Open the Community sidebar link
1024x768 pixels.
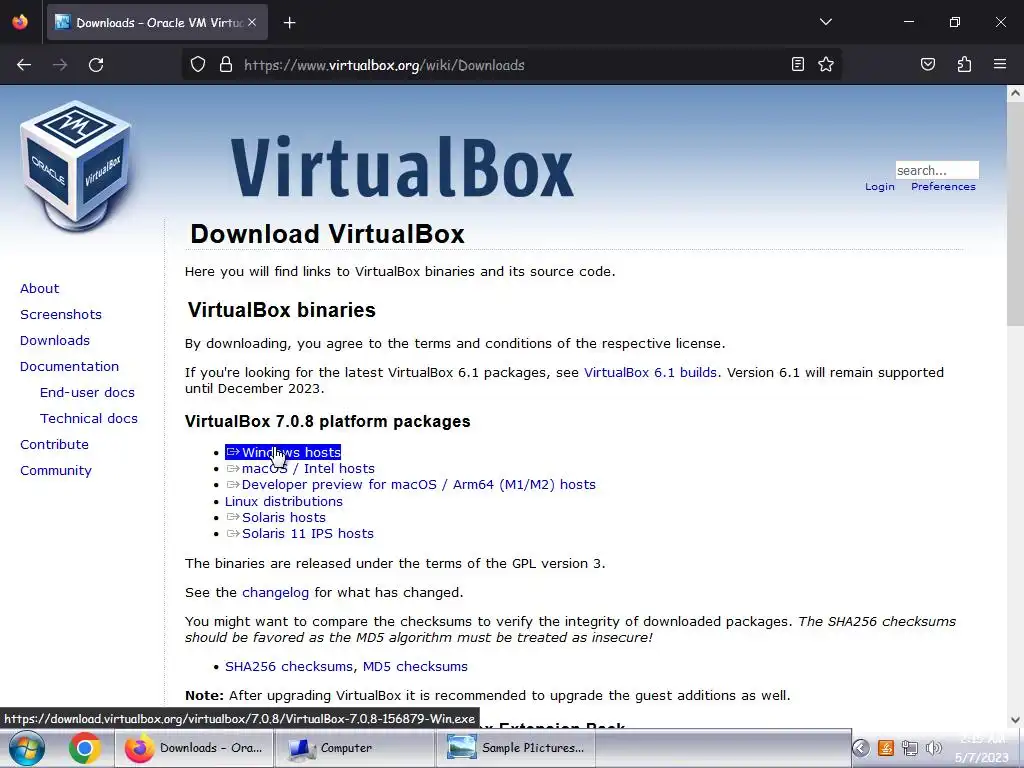click(56, 471)
